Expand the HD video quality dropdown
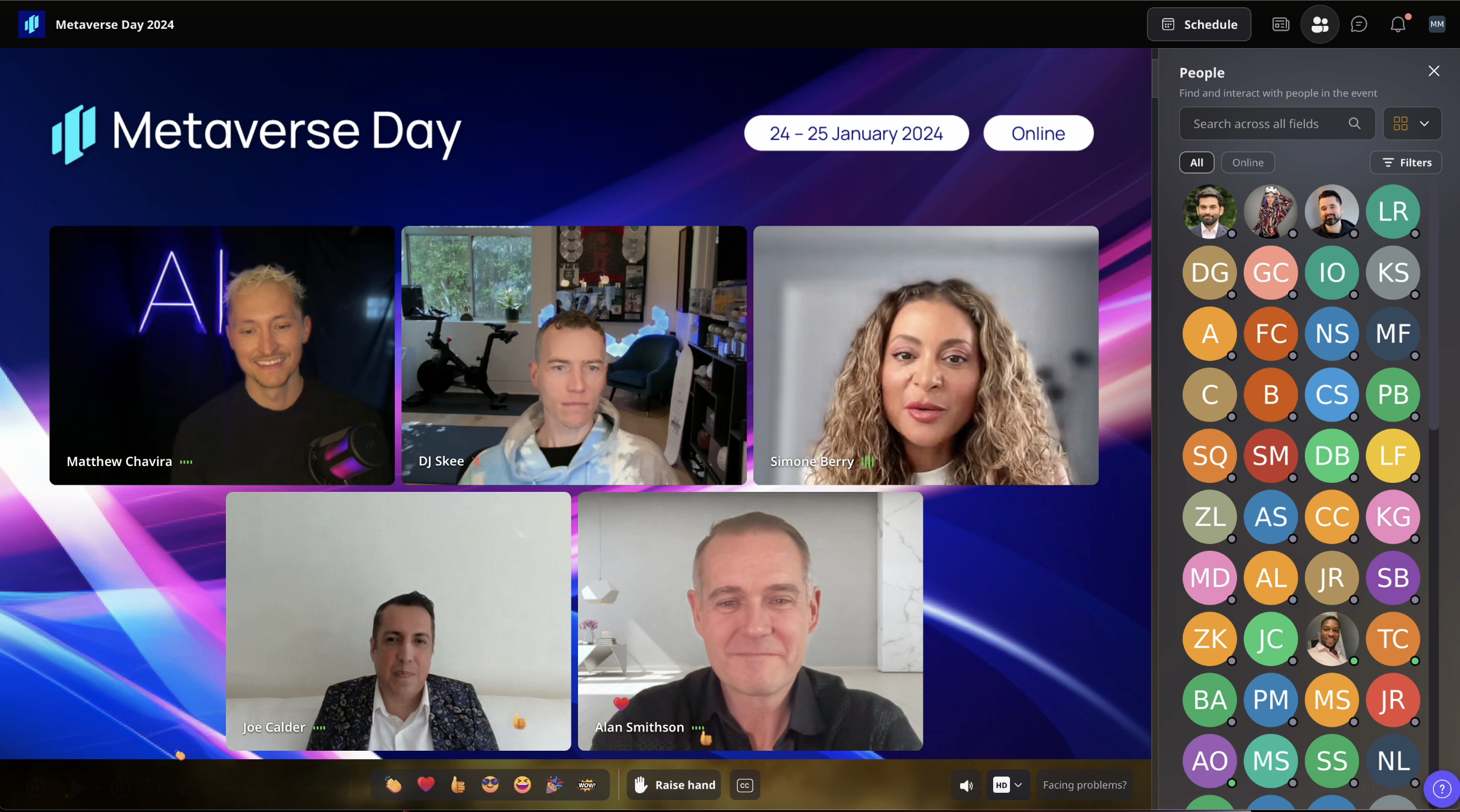The image size is (1460, 812). point(1008,785)
